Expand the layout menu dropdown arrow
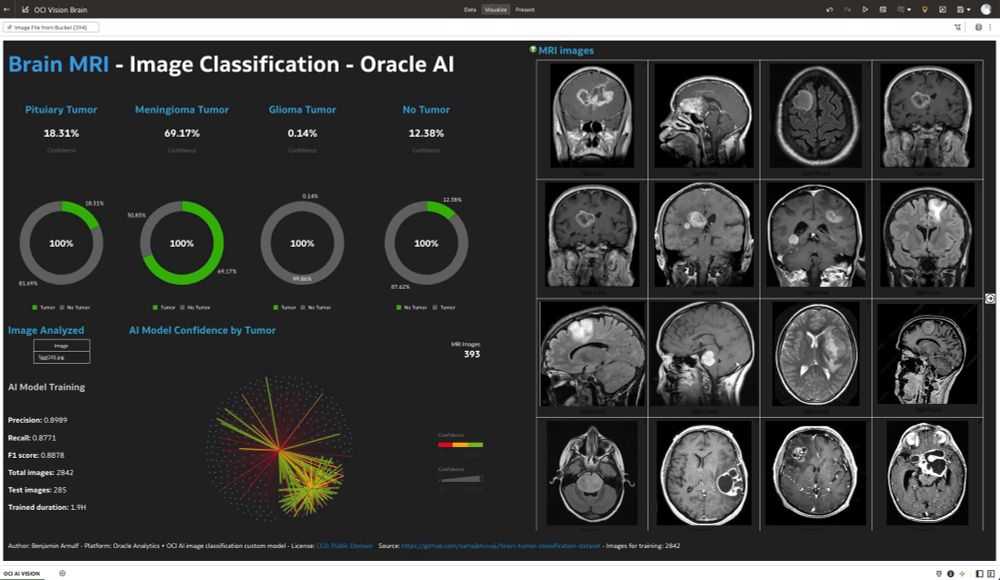 click(909, 10)
